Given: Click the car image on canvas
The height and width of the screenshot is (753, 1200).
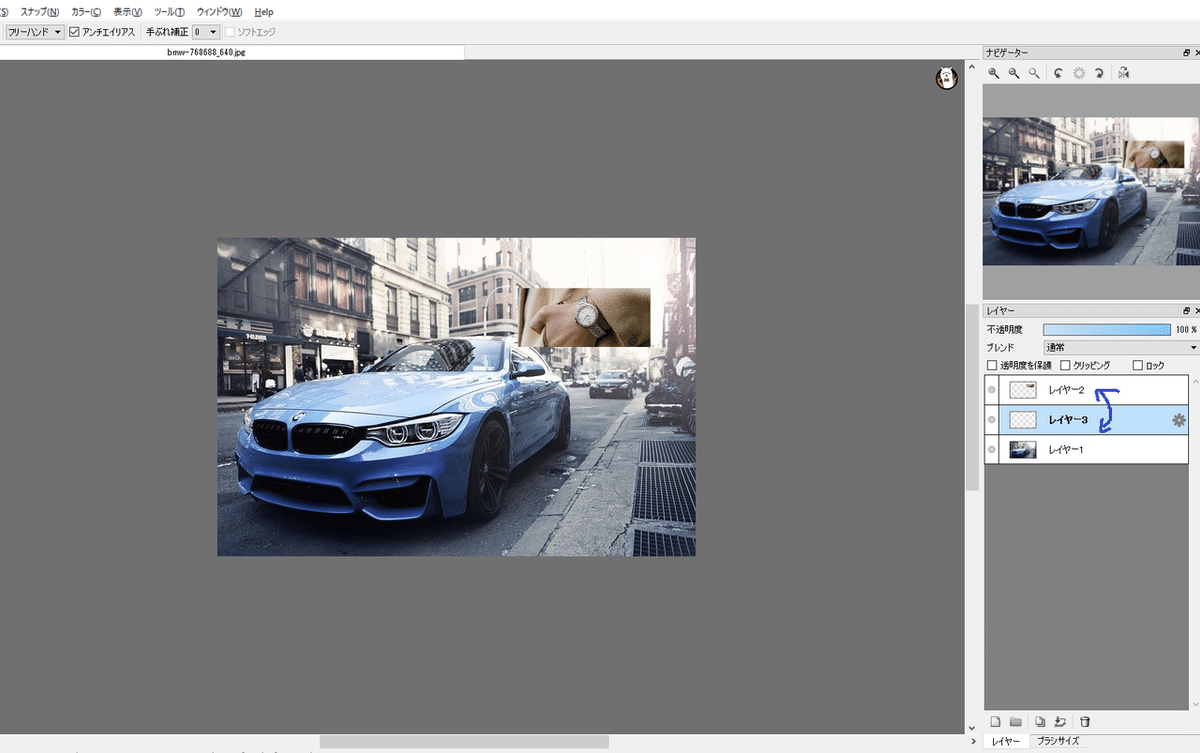Looking at the screenshot, I should coord(456,397).
